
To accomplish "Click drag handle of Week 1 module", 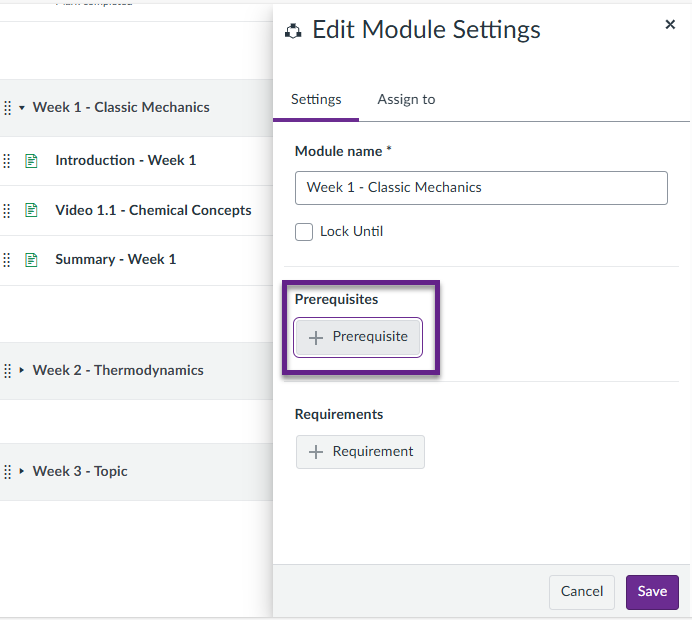I will [x=8, y=108].
